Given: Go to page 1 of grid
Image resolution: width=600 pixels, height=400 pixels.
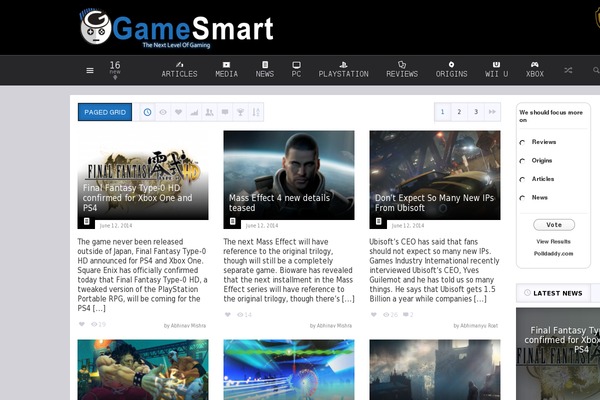Looking at the screenshot, I should click(442, 112).
